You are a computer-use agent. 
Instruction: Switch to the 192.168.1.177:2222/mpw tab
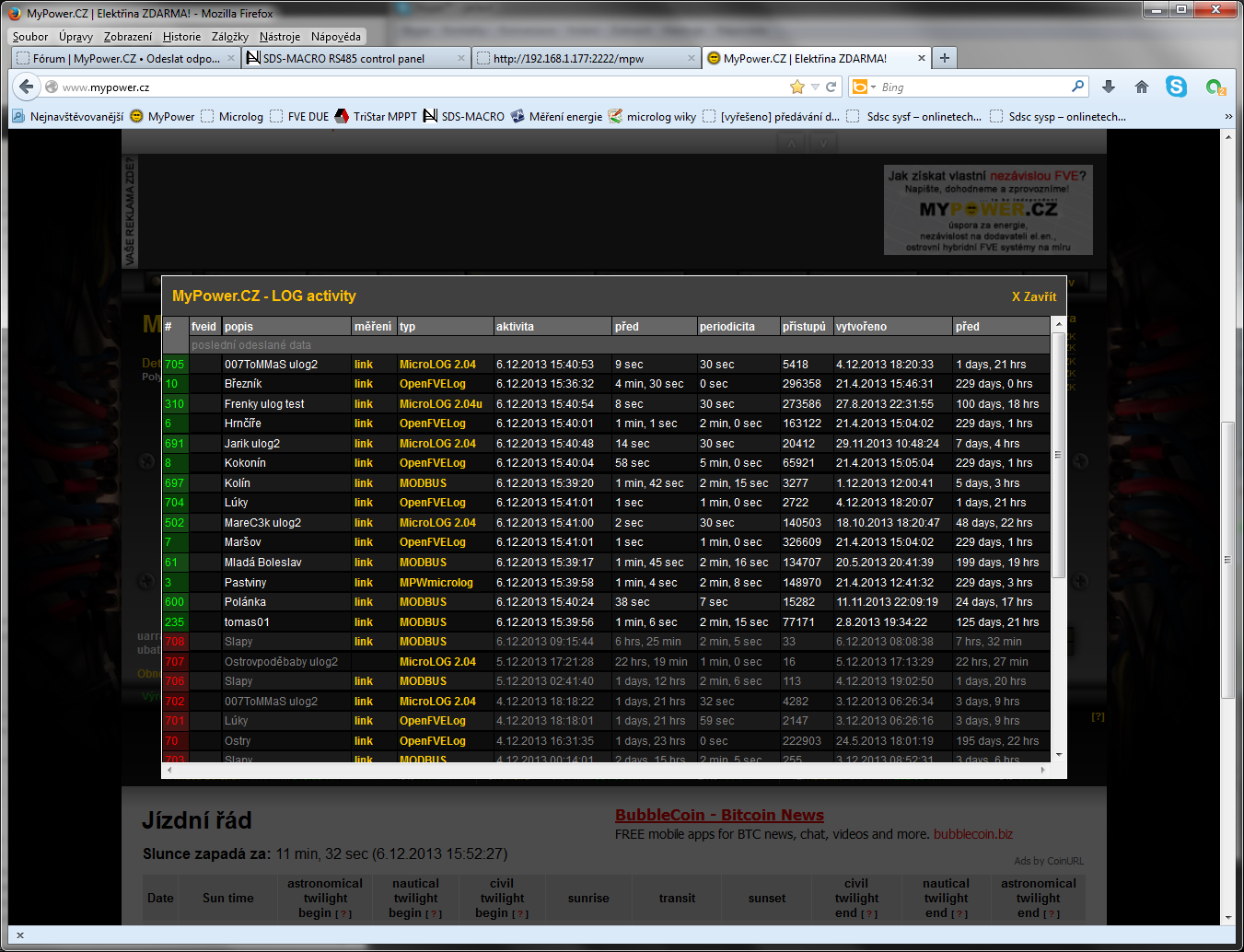point(587,58)
